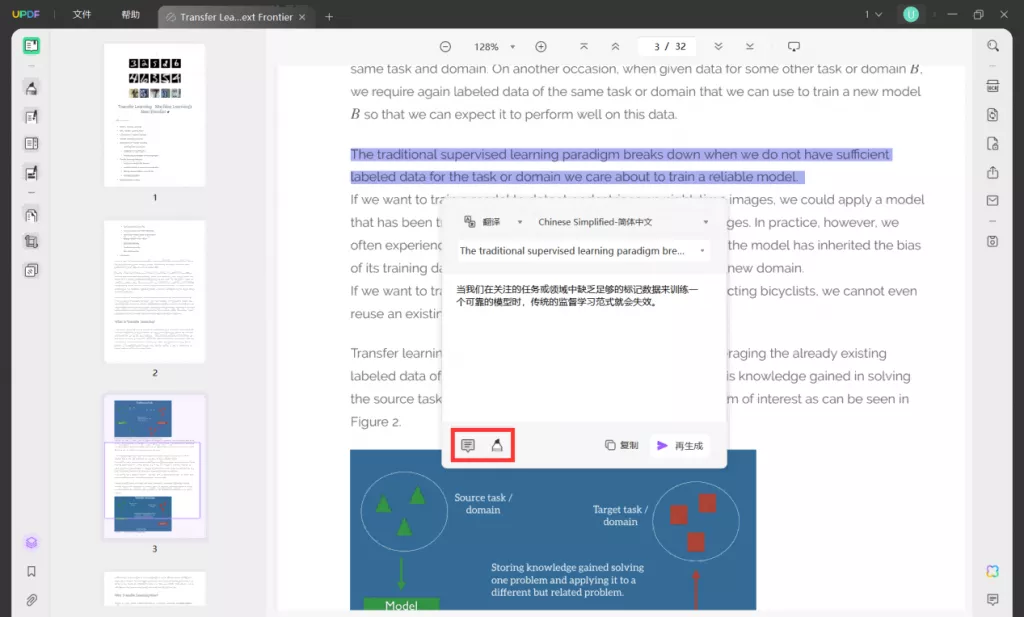Click the Figure 2 transfer learning diagram
The width and height of the screenshot is (1024, 617).
pyautogui.click(x=553, y=530)
